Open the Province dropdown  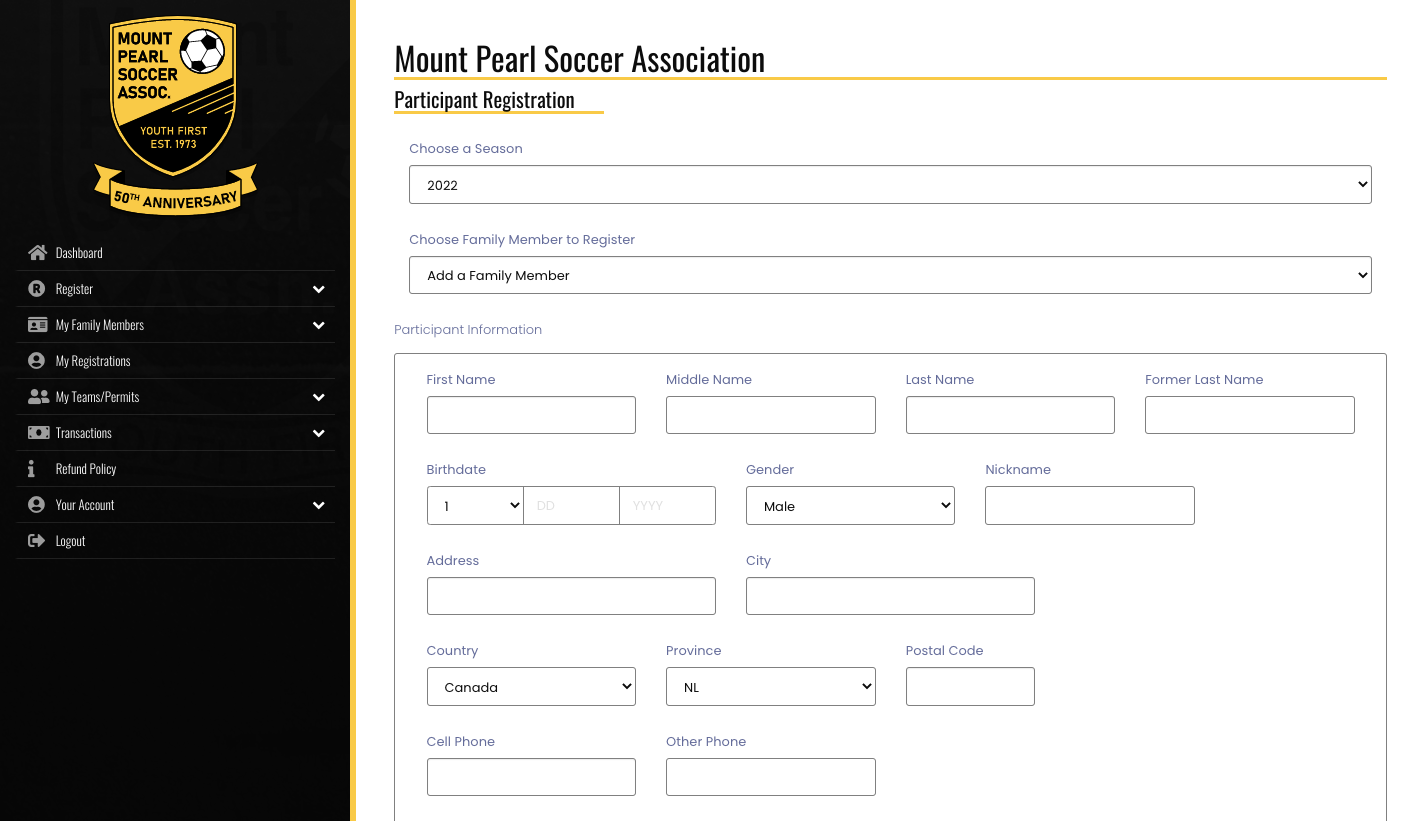tap(771, 687)
